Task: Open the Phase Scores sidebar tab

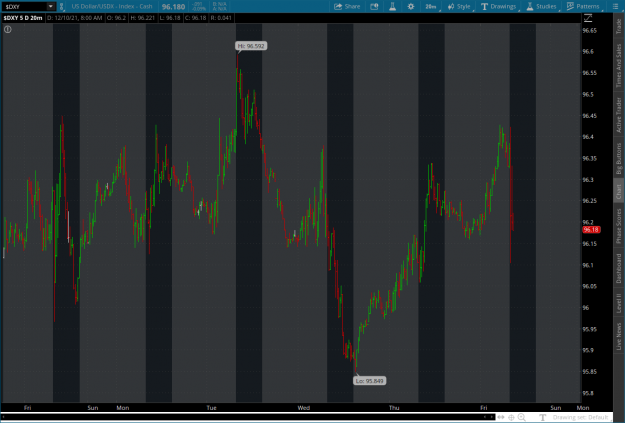Action: [x=619, y=226]
